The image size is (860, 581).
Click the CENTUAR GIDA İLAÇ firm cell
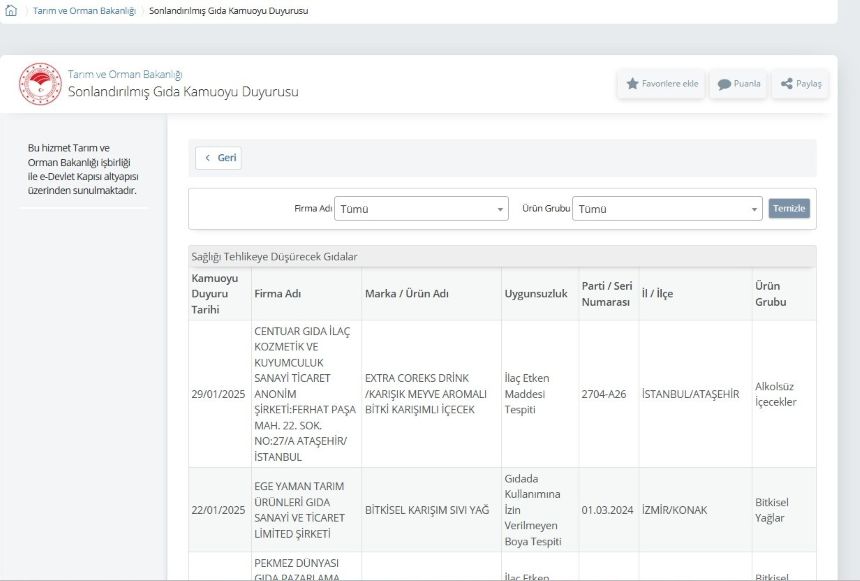[305, 394]
